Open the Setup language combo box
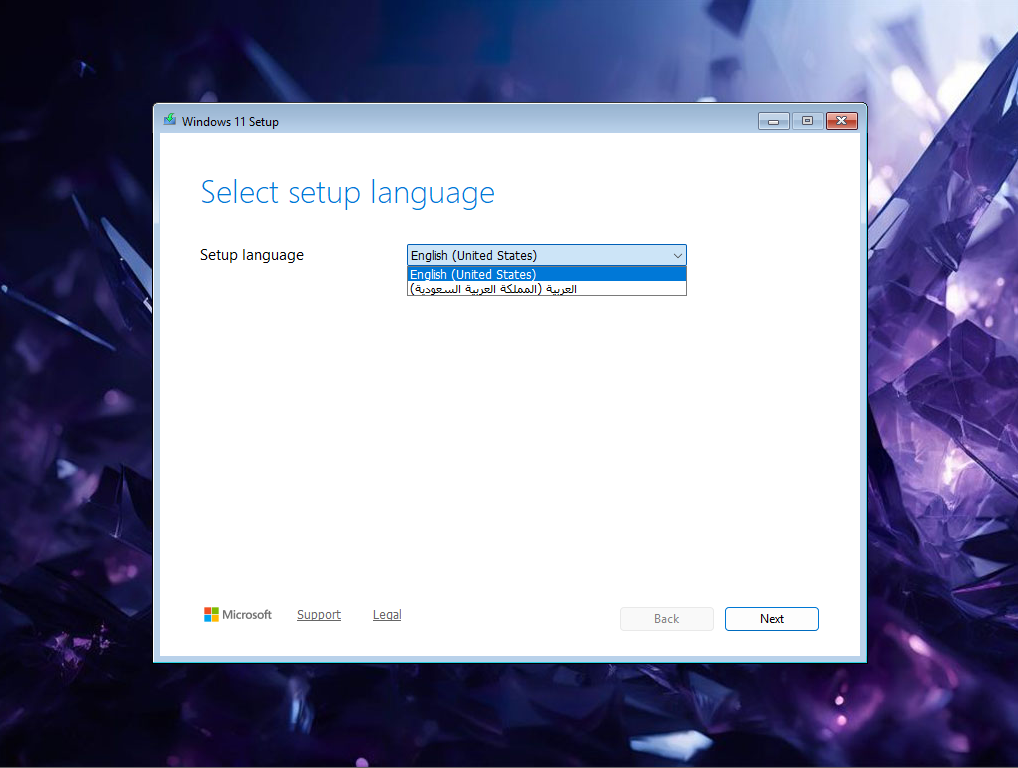This screenshot has height=768, width=1018. click(x=546, y=255)
